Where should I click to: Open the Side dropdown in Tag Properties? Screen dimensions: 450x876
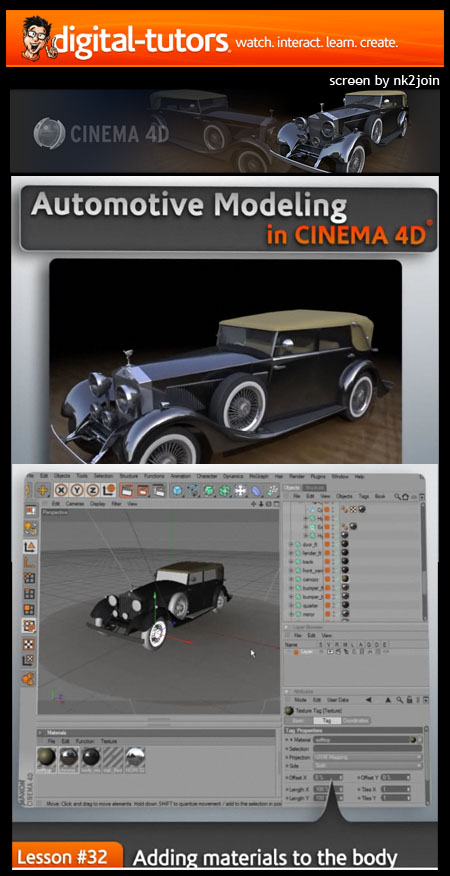click(367, 766)
